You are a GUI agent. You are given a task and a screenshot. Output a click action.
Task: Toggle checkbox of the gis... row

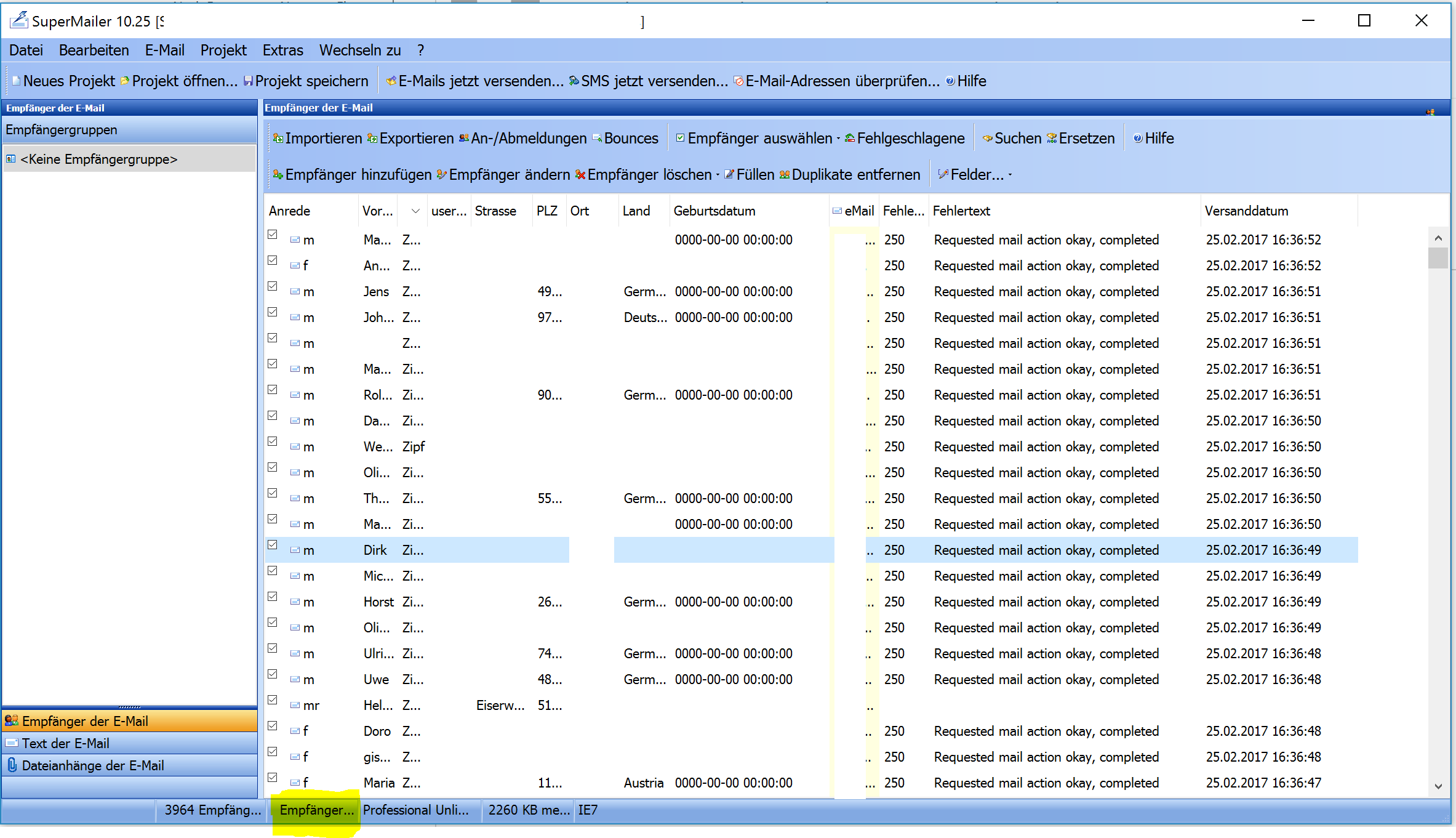(273, 752)
